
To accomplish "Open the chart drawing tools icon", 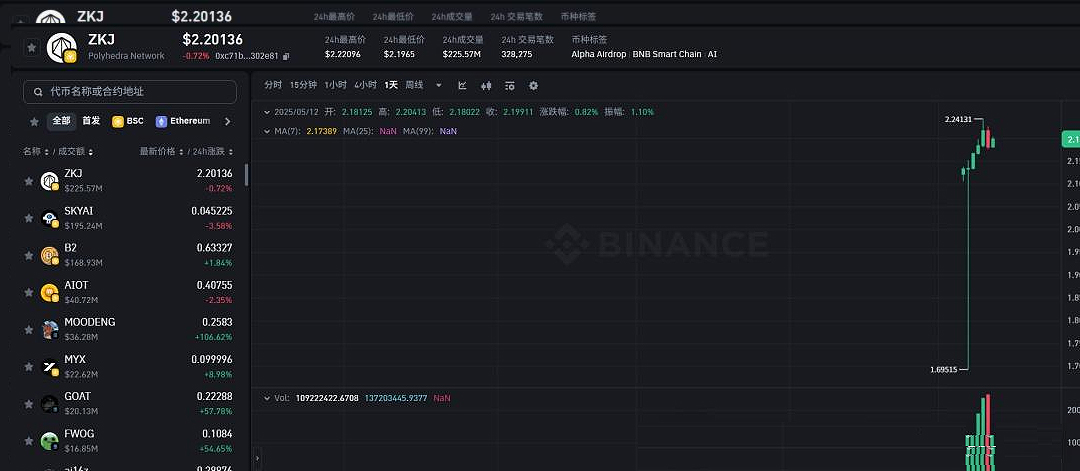I will [x=463, y=85].
